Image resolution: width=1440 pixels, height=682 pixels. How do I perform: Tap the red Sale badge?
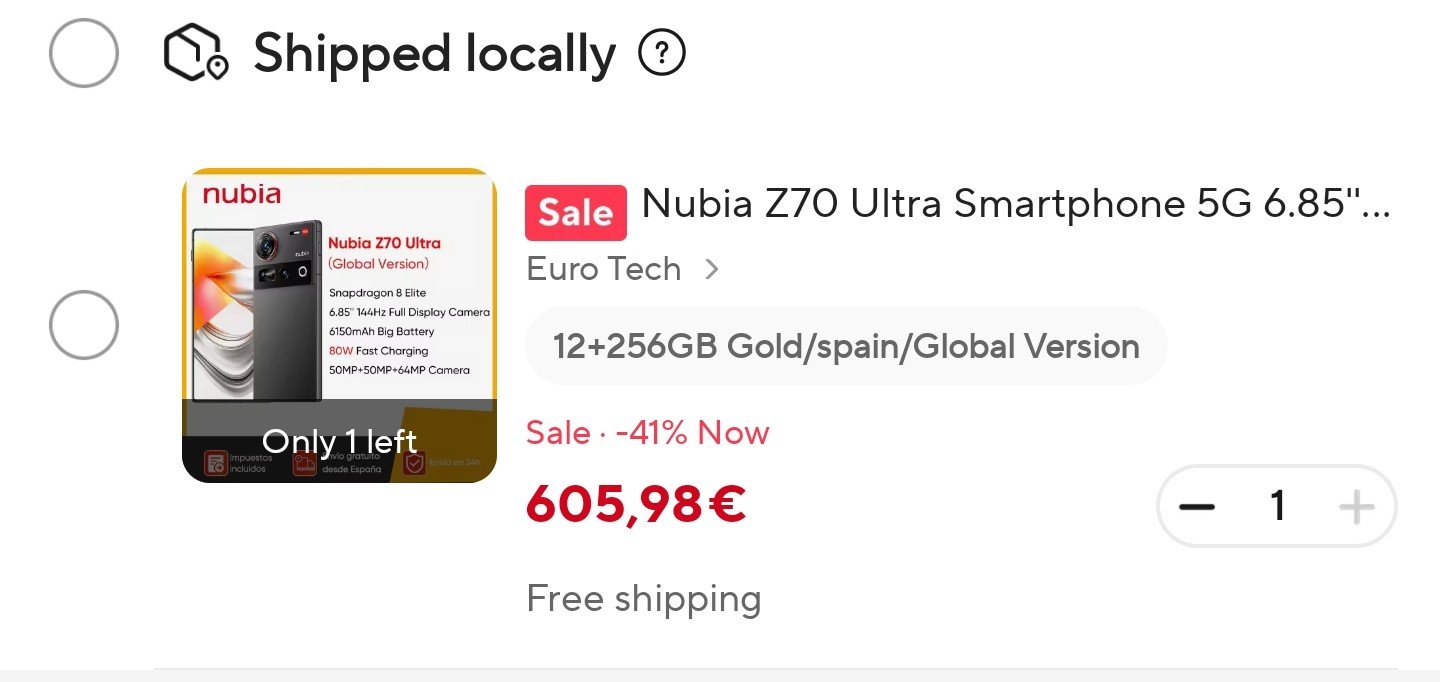point(576,213)
